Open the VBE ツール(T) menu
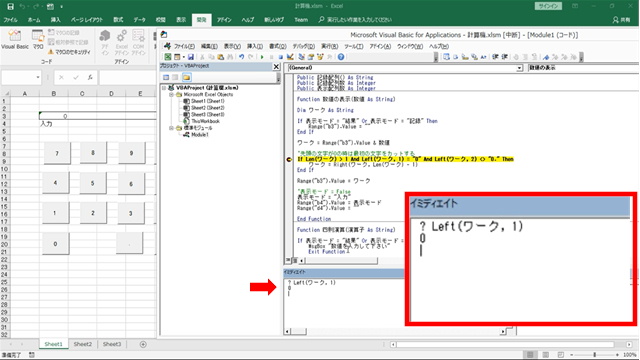This screenshot has height=360, width=640. click(353, 47)
